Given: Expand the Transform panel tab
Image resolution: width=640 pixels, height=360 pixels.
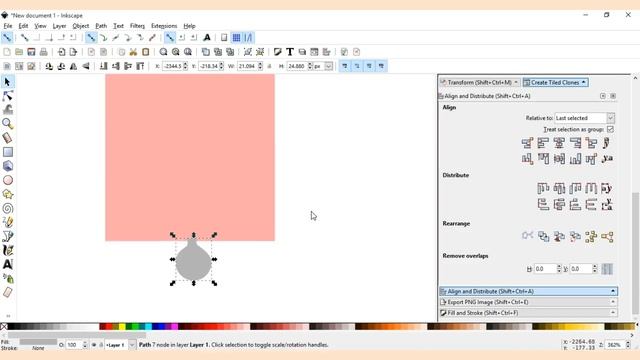Looking at the screenshot, I should pos(479,82).
